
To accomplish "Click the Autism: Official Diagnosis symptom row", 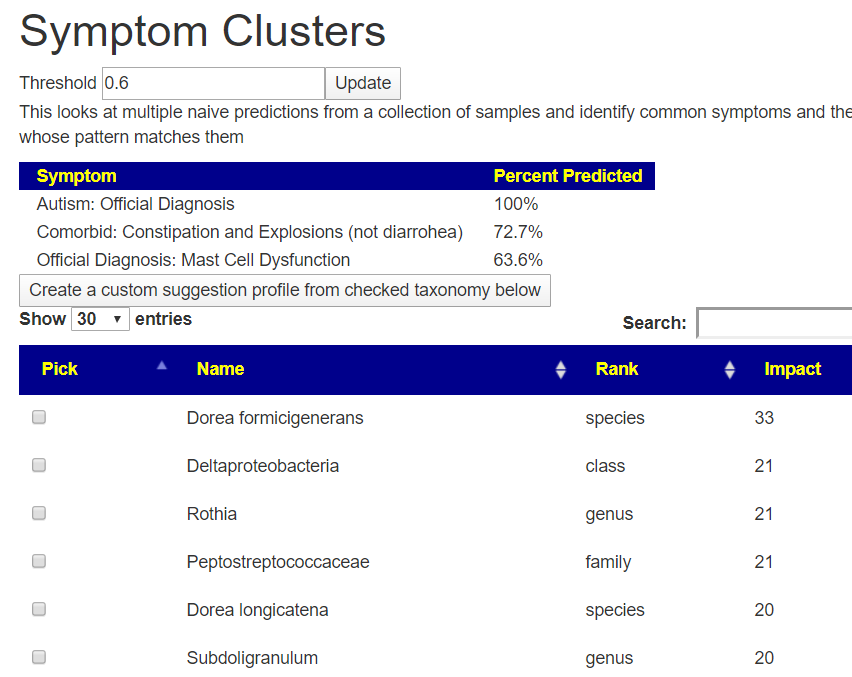I will pos(136,204).
